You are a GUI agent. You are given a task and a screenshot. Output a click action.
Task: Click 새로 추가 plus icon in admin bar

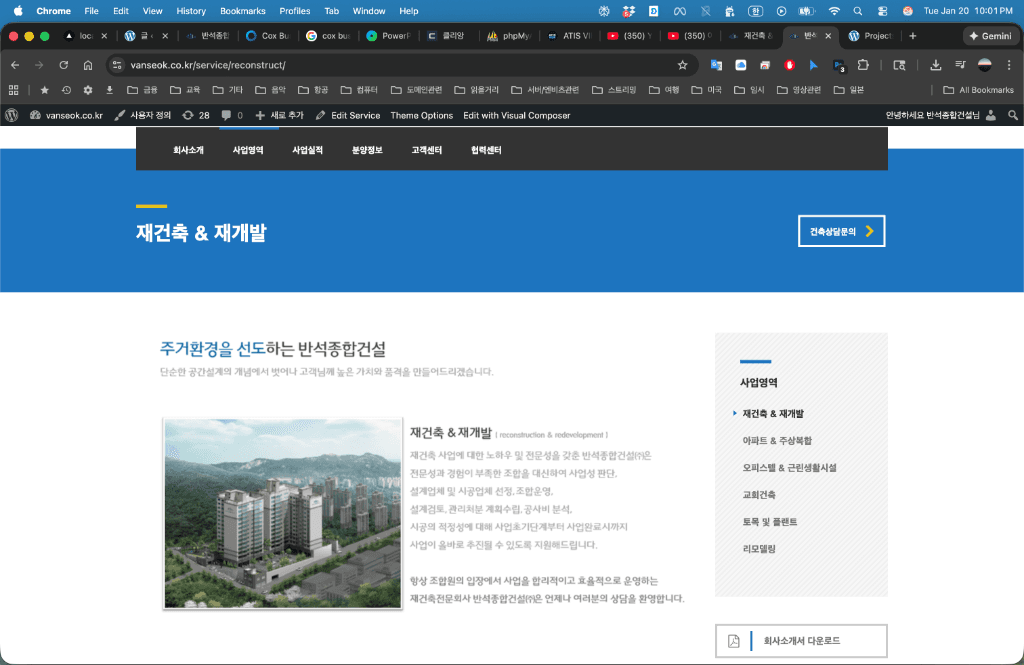pos(262,115)
